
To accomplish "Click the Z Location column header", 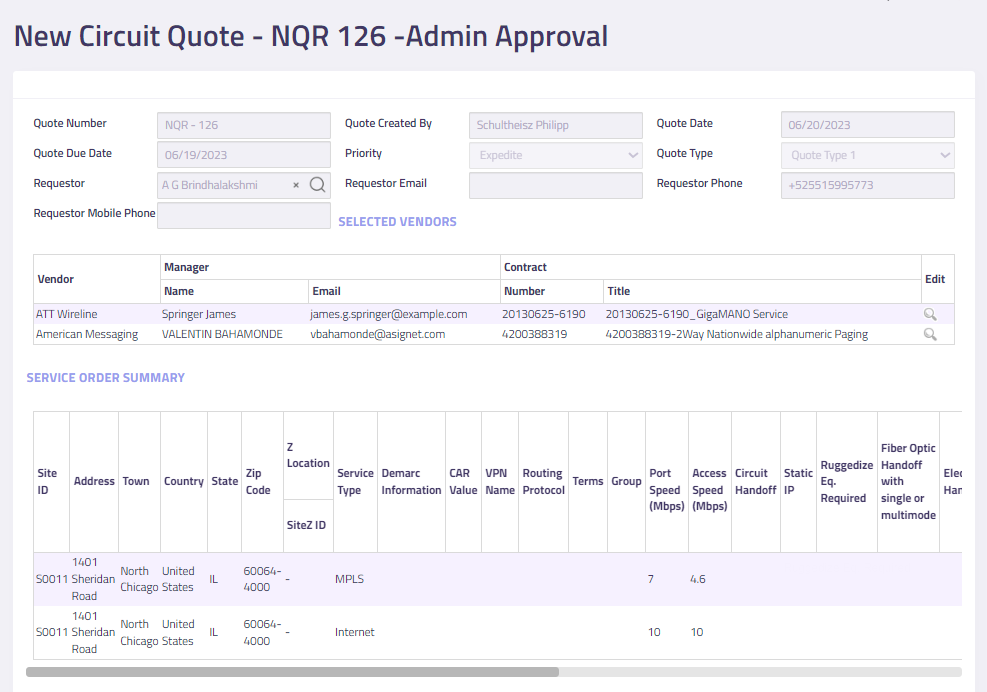I will click(308, 455).
